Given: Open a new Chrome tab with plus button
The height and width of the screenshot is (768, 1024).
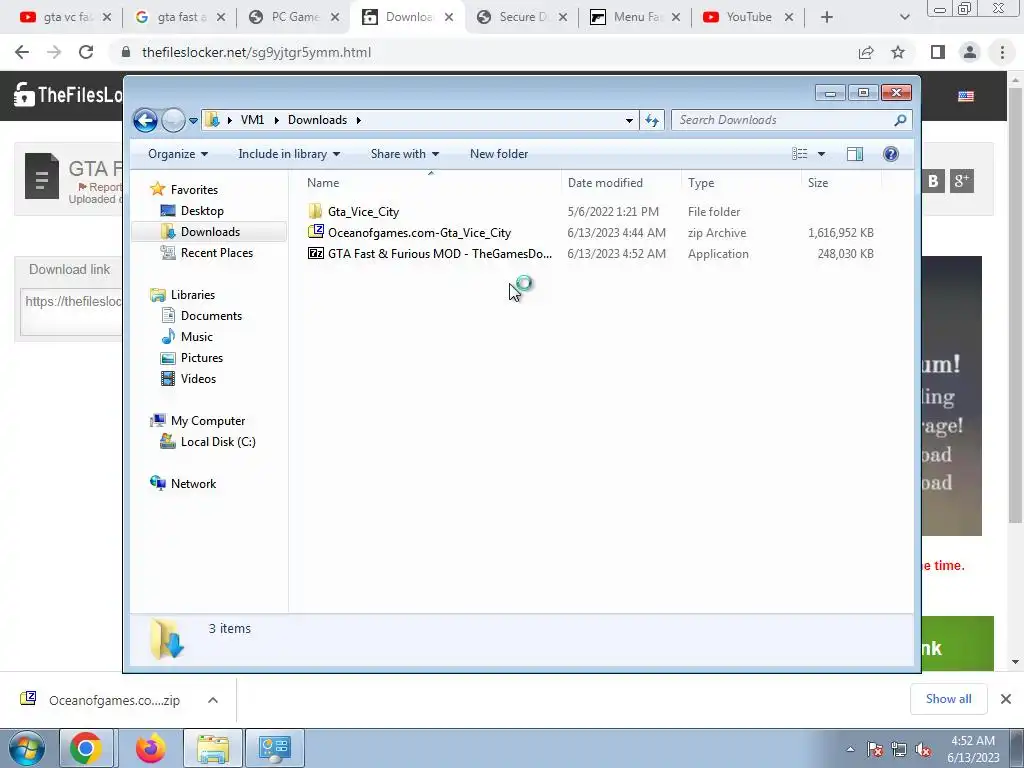Looking at the screenshot, I should click(827, 18).
